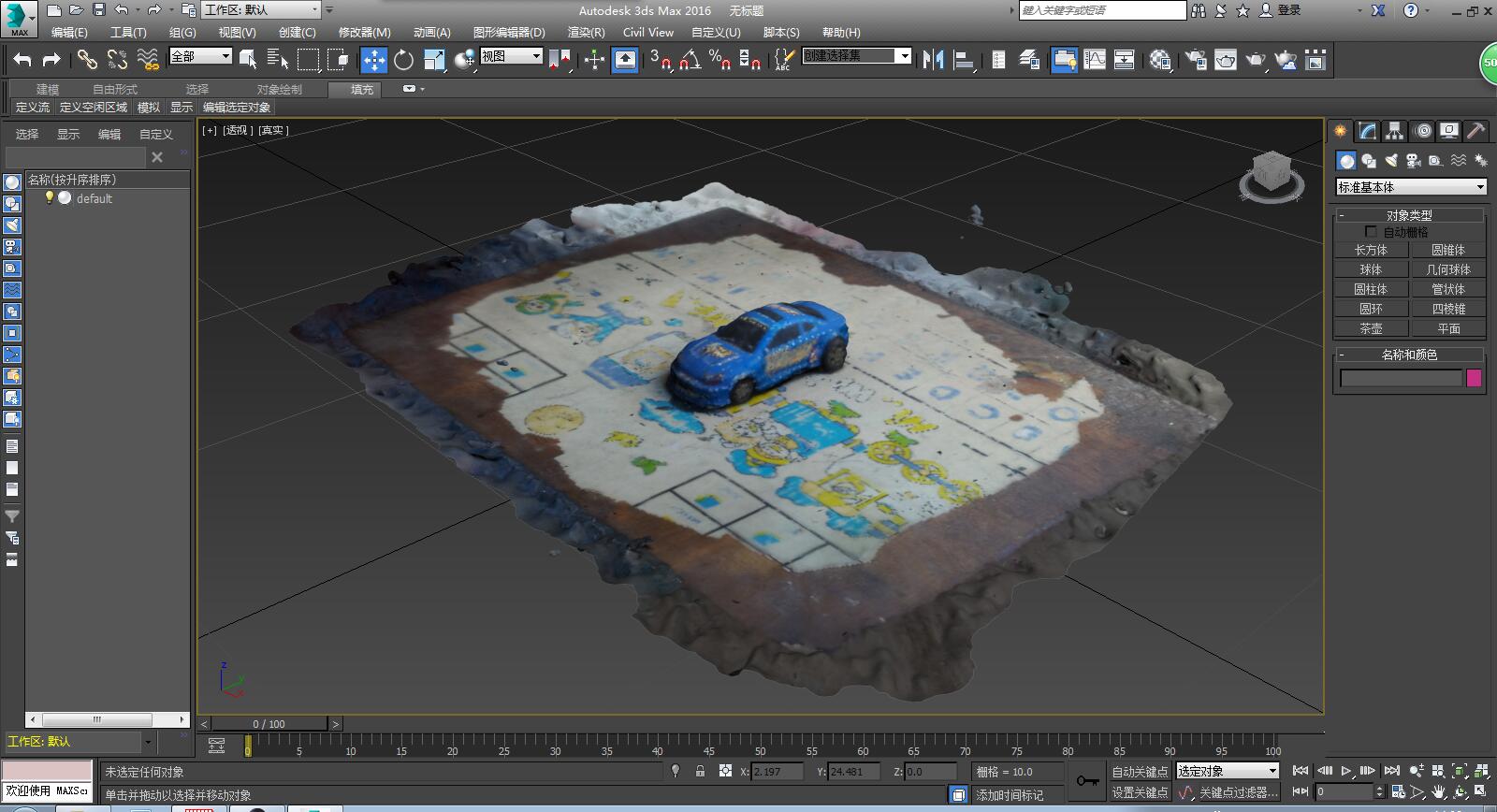Click the object name input field
Viewport: 1497px width, 812px height.
click(x=1401, y=378)
